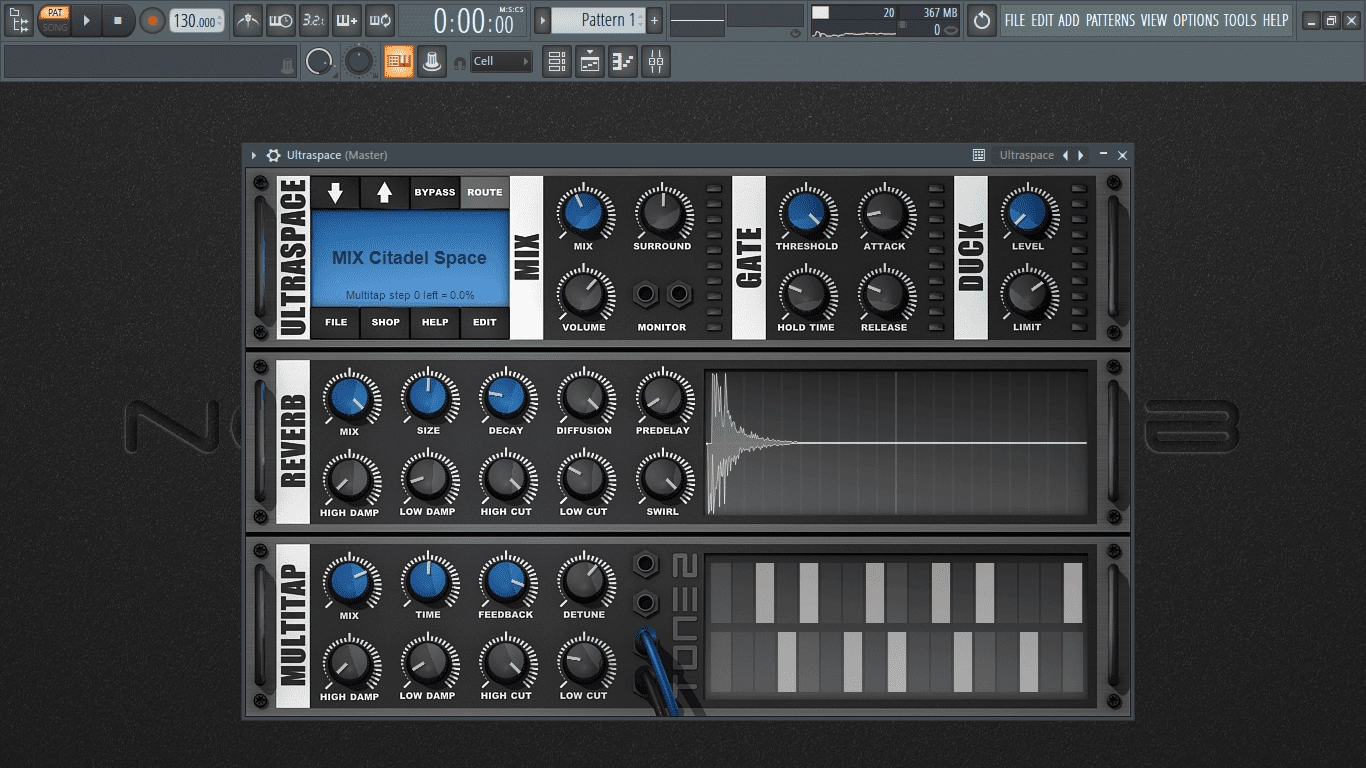
Task: Enable wait for input to start
Action: pyautogui.click(x=281, y=20)
